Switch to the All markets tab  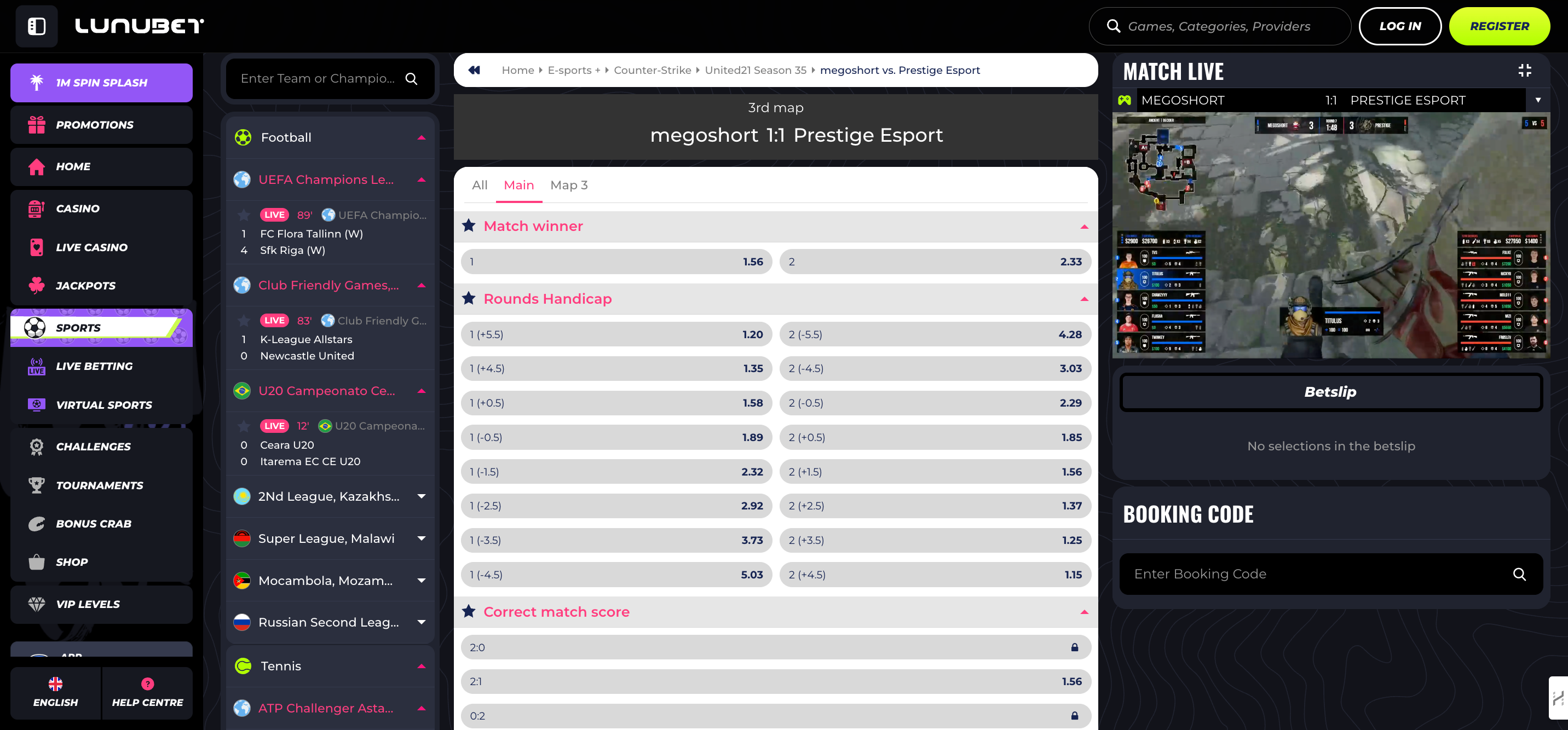coord(480,185)
